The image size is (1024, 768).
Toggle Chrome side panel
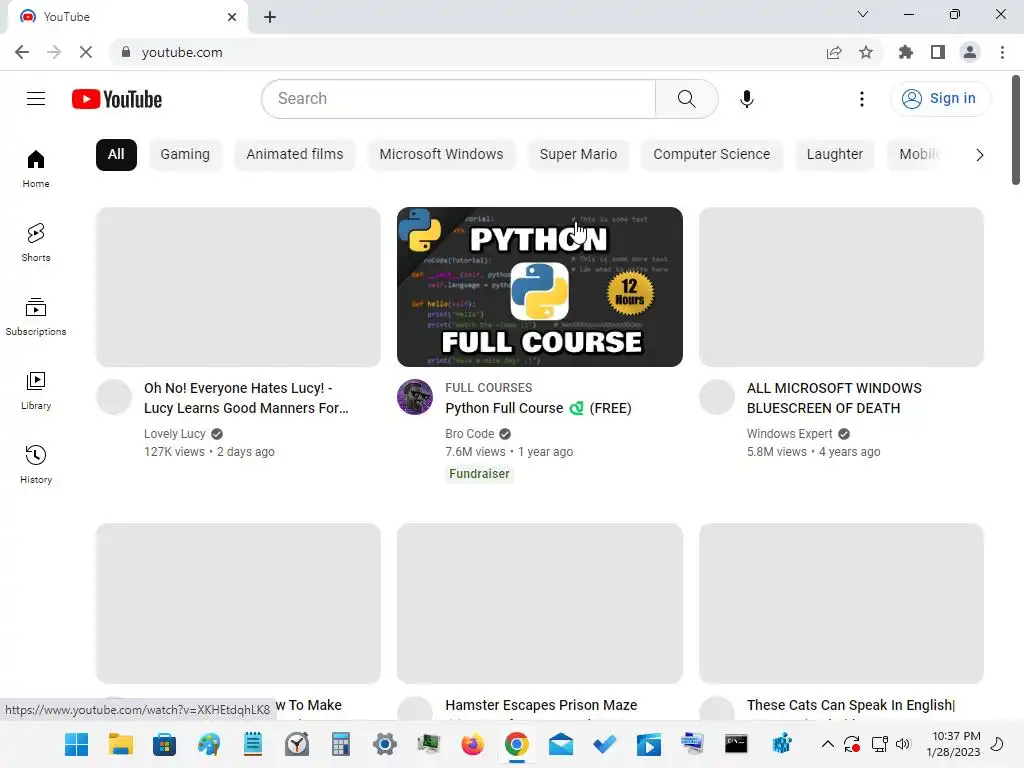point(938,52)
